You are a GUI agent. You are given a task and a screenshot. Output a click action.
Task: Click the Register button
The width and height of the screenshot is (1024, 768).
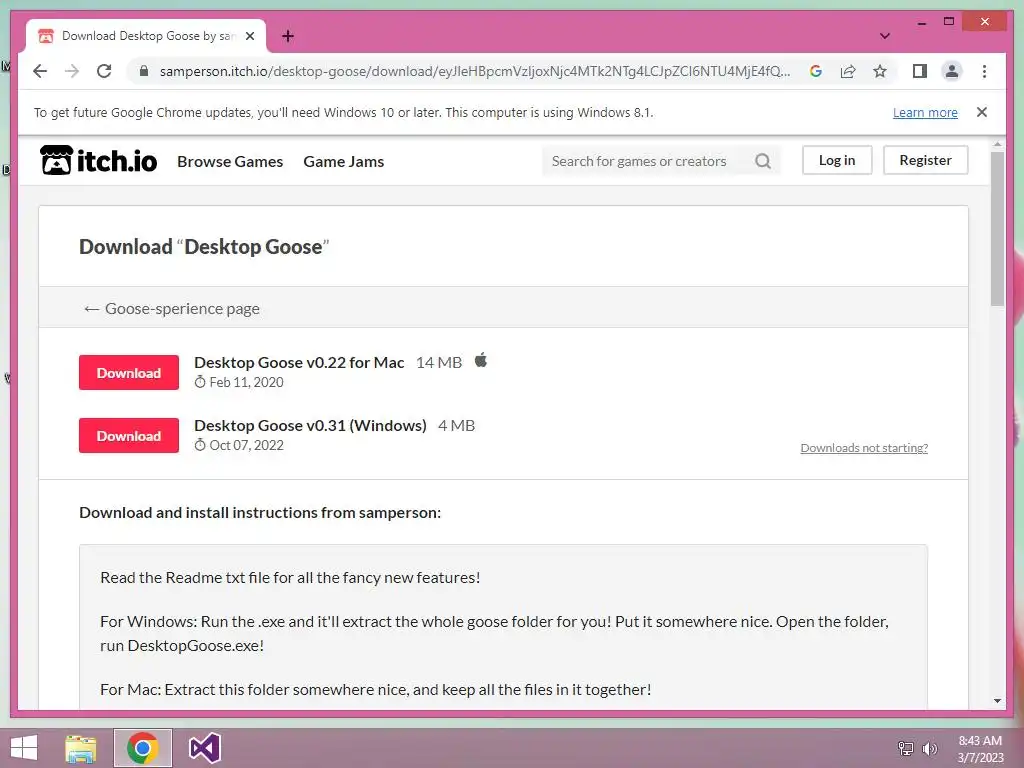[x=925, y=160]
